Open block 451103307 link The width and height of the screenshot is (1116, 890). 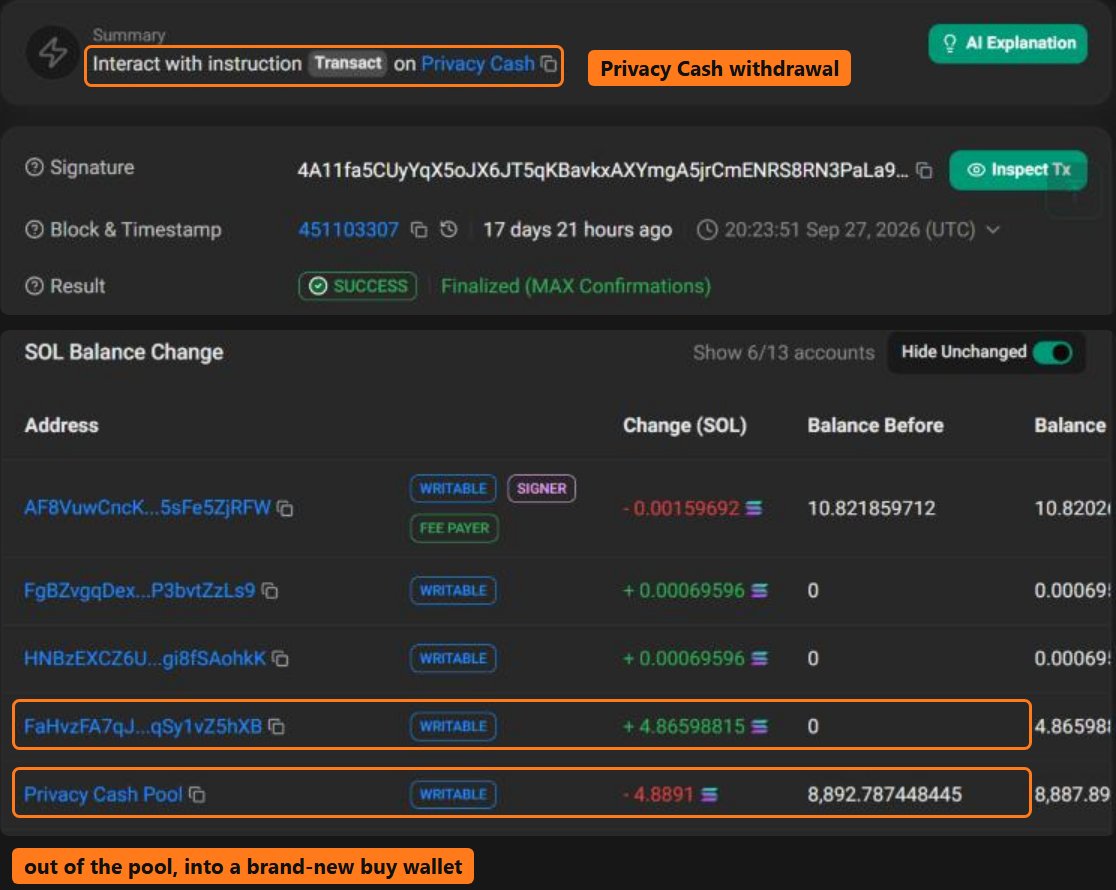[x=348, y=230]
